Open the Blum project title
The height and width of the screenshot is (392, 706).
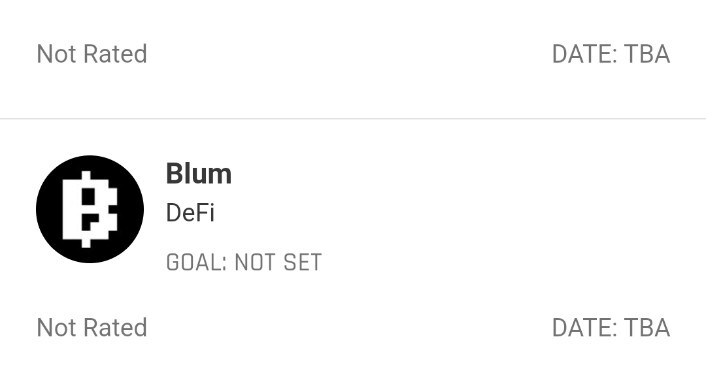[x=199, y=173]
